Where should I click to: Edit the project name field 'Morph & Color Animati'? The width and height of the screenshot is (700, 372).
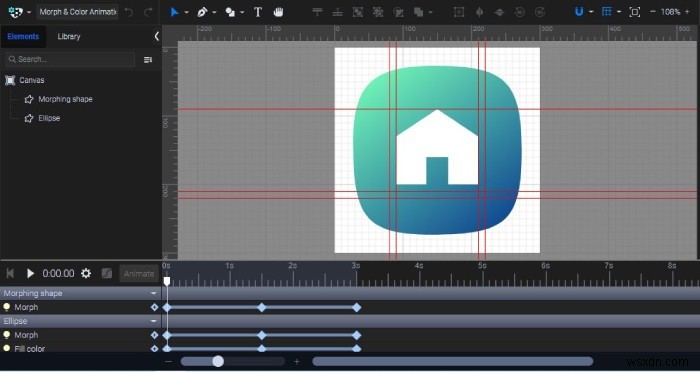(x=78, y=12)
